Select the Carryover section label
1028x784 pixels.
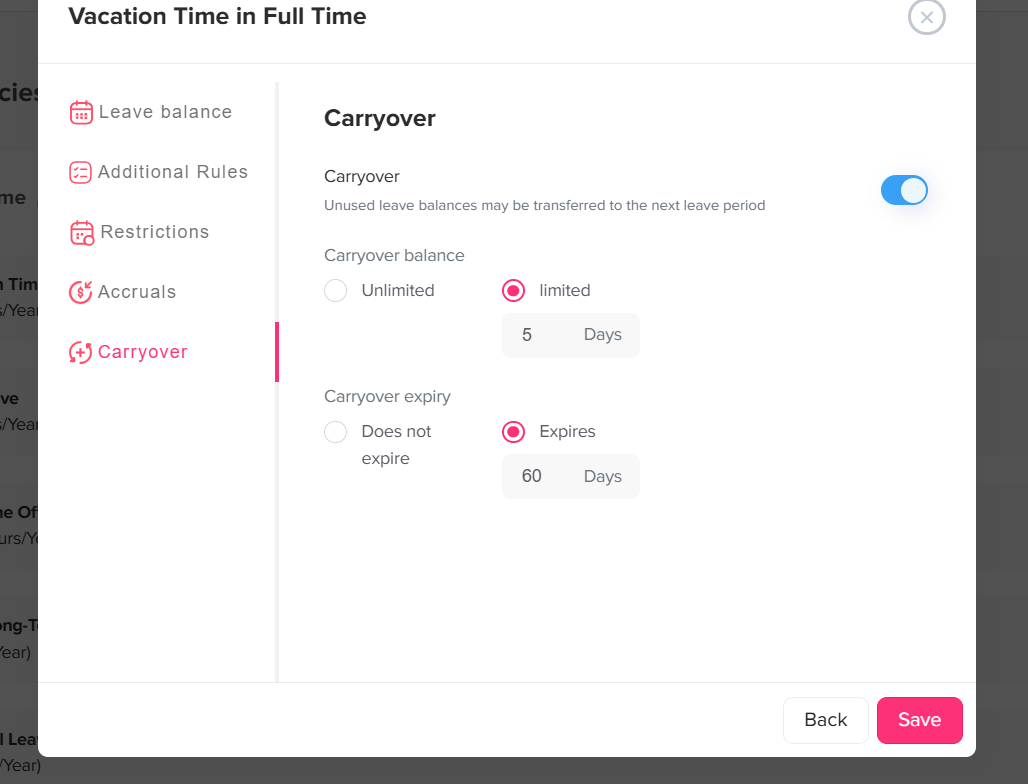point(143,352)
